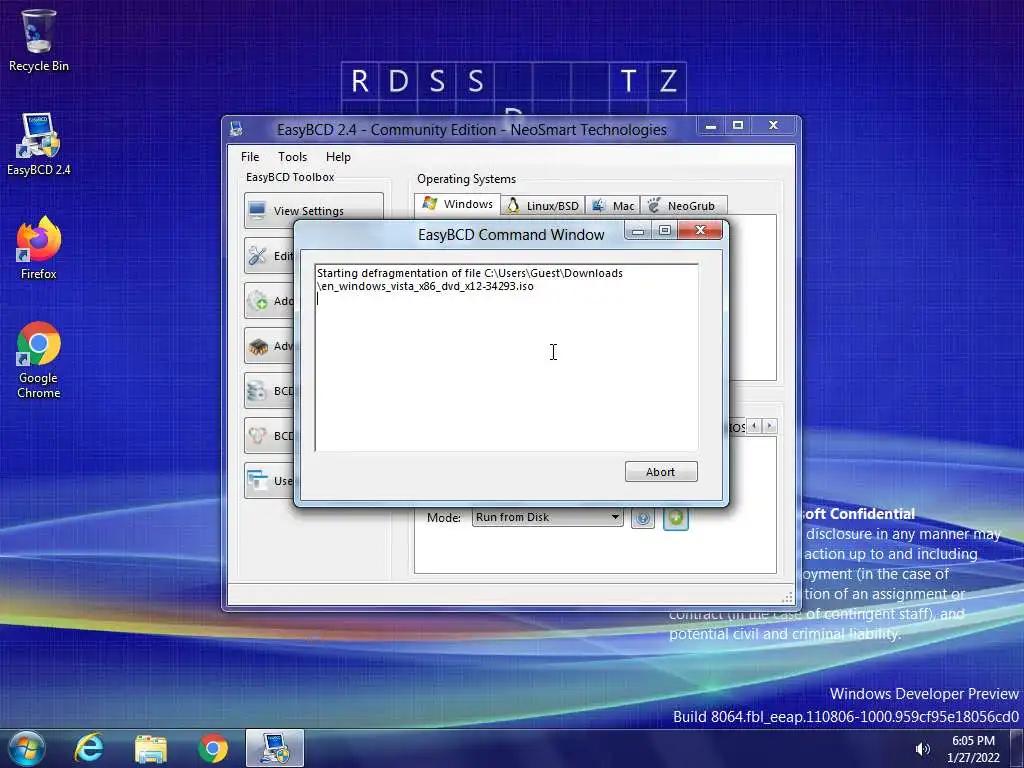Maximize the EasyBCD main window
This screenshot has height=768, width=1024.
point(738,125)
